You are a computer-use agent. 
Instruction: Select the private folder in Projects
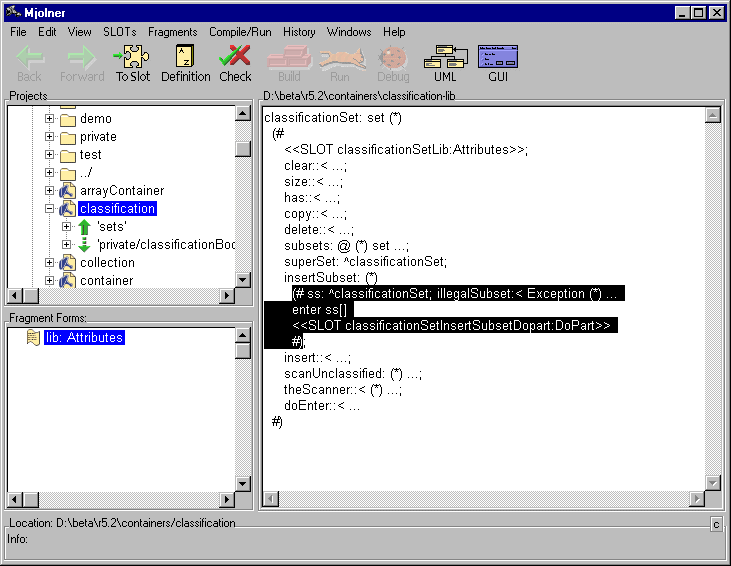[x=97, y=137]
